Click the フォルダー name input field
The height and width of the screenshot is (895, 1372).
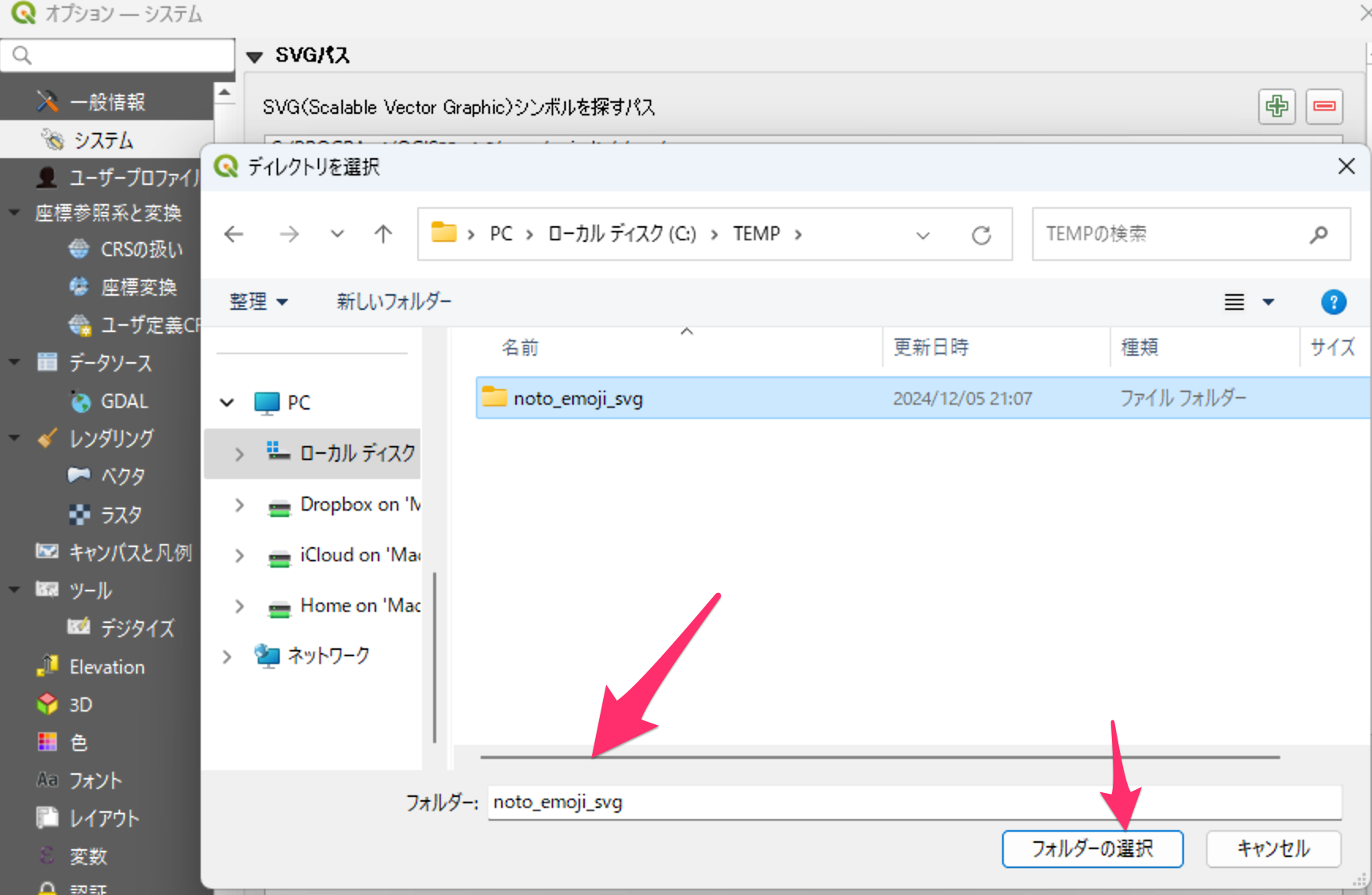914,802
